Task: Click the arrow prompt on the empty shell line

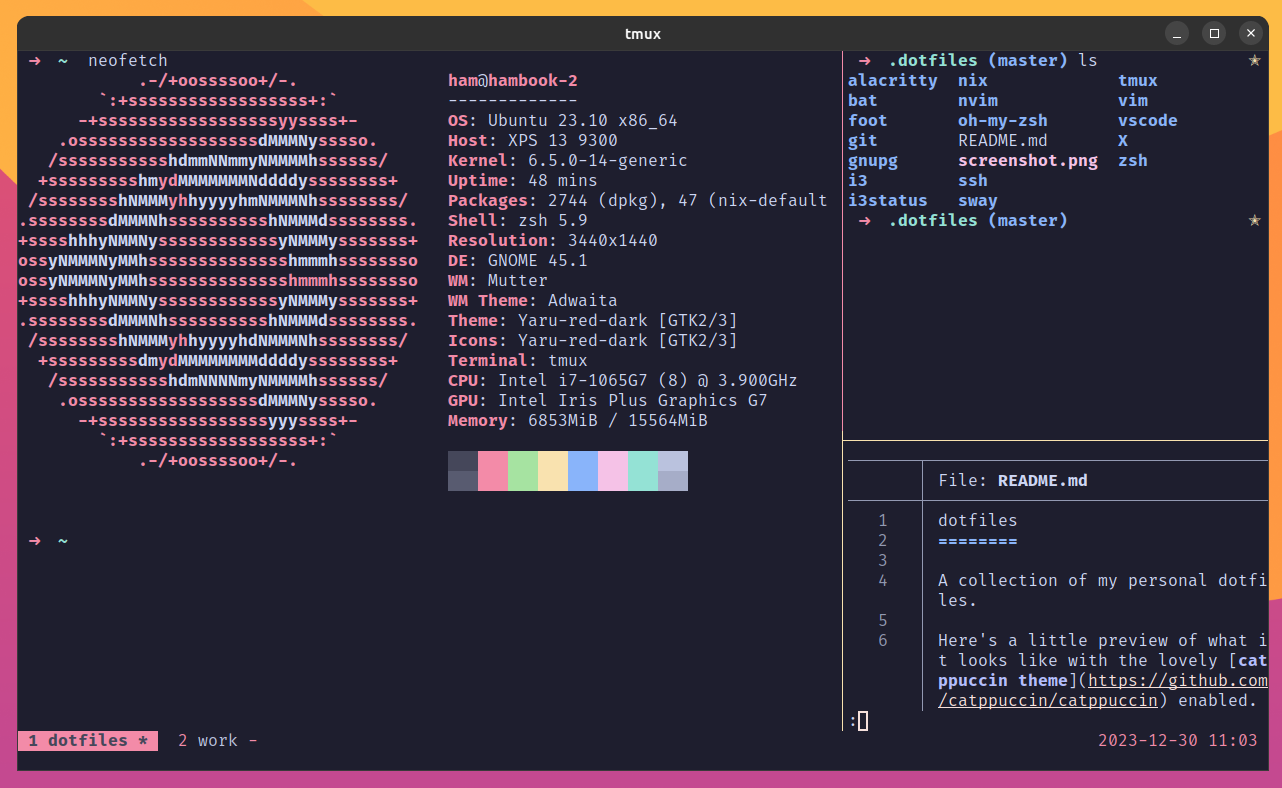Action: [x=34, y=540]
